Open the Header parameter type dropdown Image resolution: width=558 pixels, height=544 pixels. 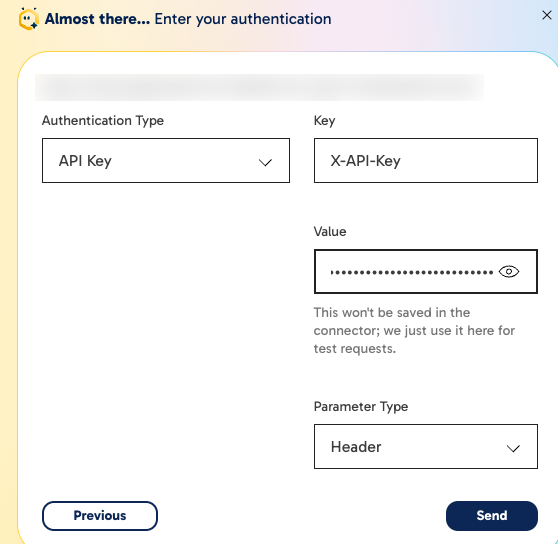point(426,447)
